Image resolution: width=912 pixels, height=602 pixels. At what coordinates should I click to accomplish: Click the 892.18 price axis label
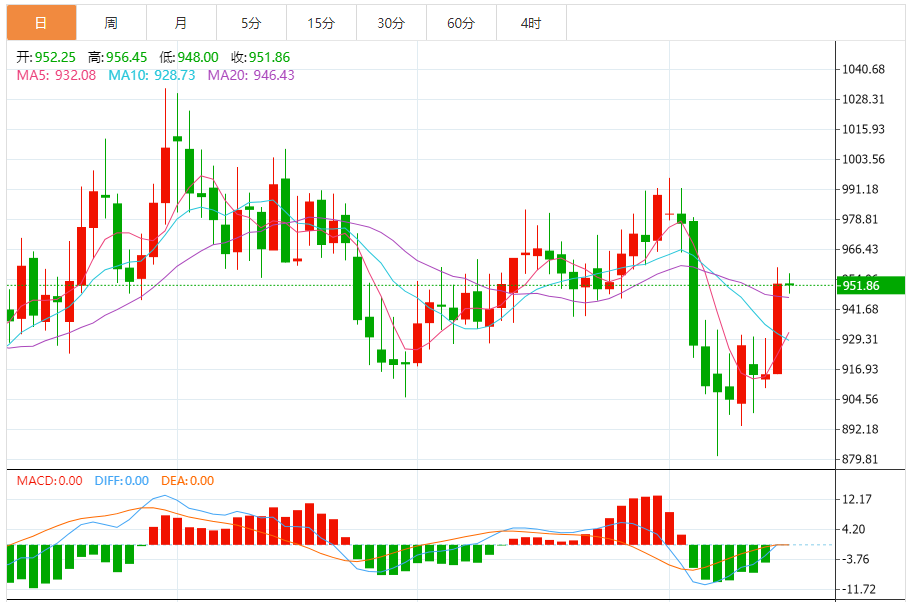point(860,429)
